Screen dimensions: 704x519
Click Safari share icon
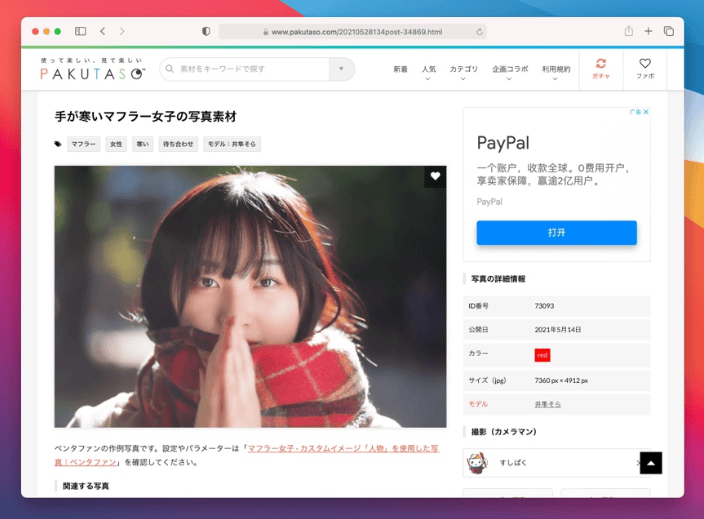[x=629, y=32]
